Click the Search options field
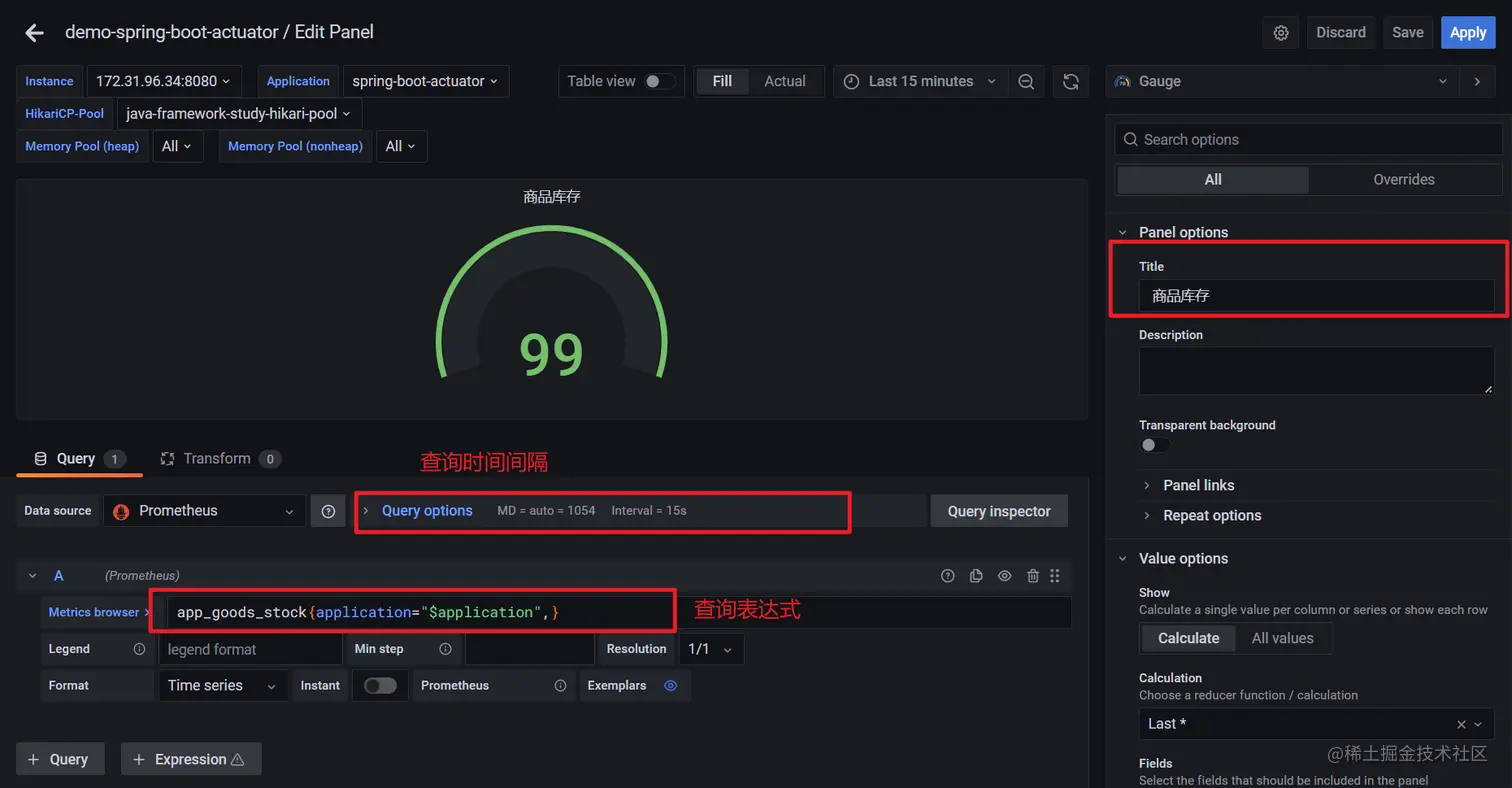Screen dimensions: 1512x788 1308,140
